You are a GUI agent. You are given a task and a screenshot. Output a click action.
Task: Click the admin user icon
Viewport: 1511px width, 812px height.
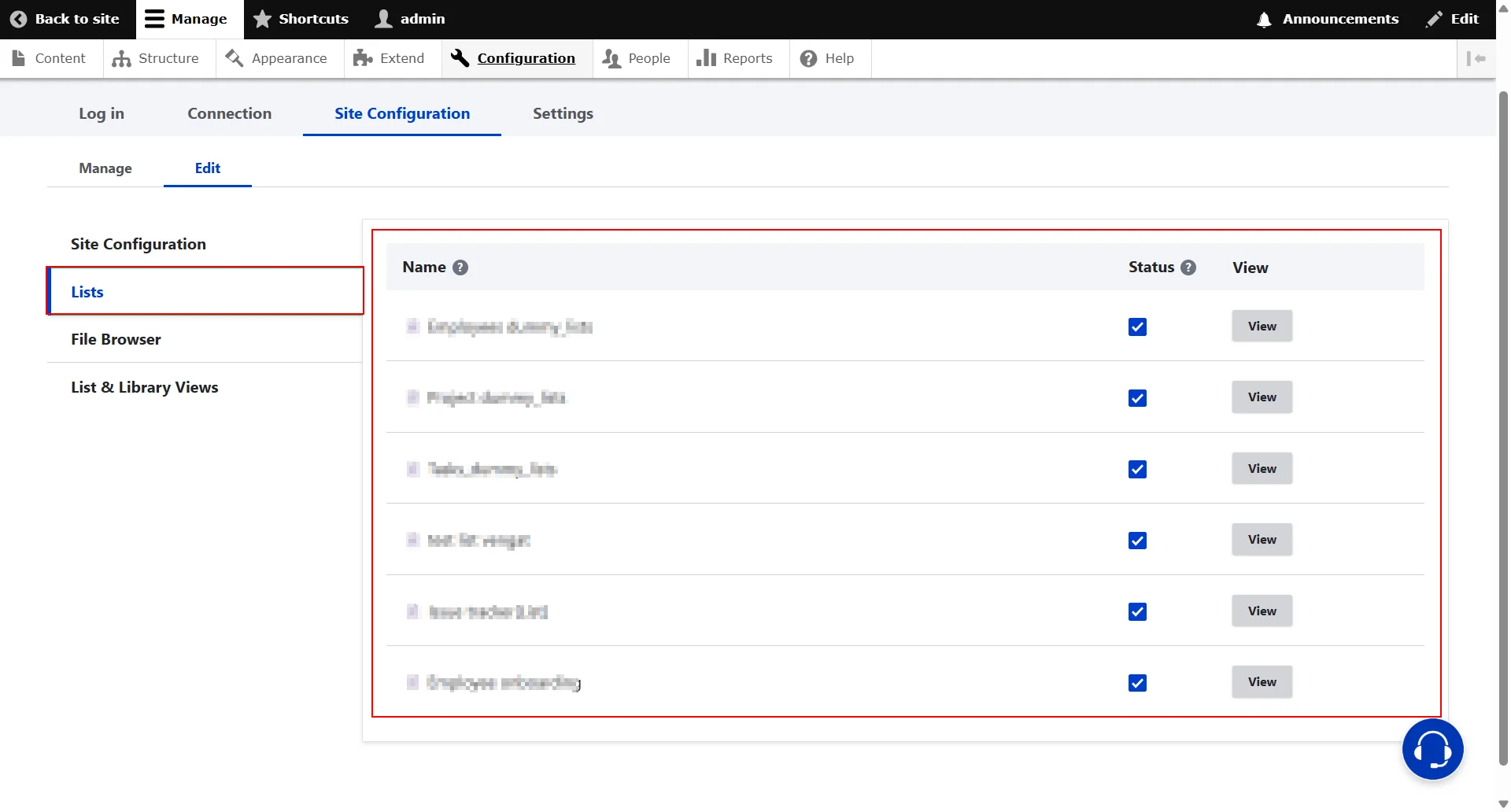point(385,18)
